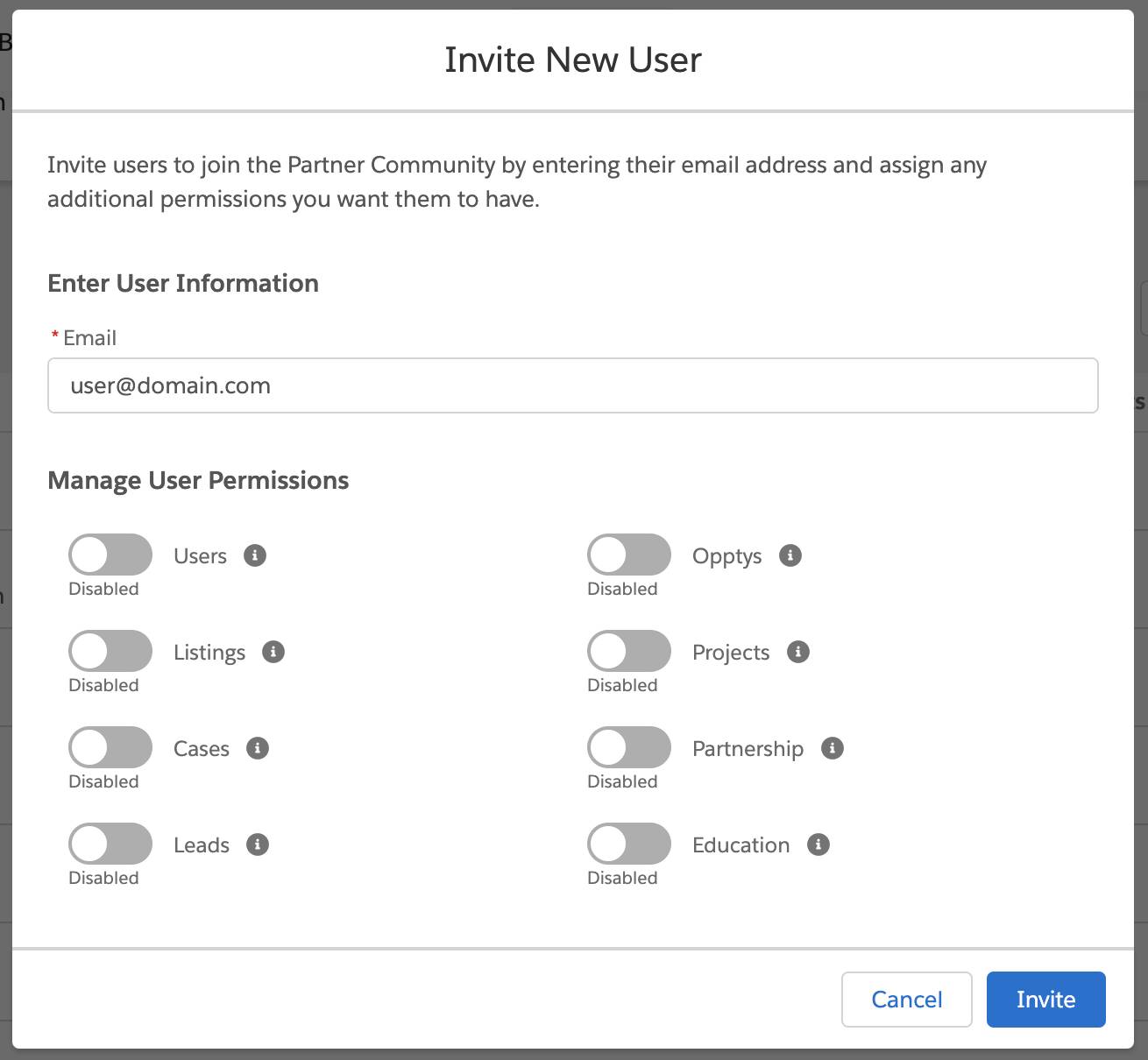Viewport: 1148px width, 1060px height.
Task: Enable the Cases permission toggle
Action: coord(110,747)
